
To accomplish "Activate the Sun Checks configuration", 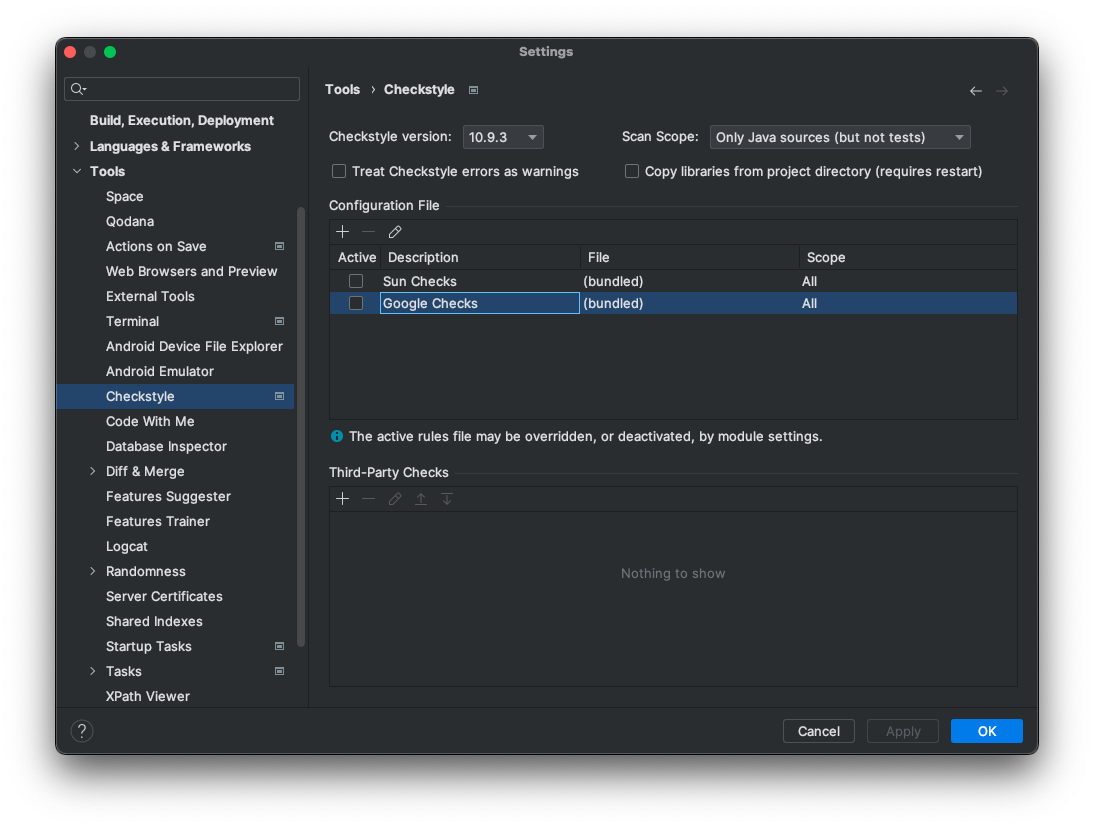I will click(356, 281).
